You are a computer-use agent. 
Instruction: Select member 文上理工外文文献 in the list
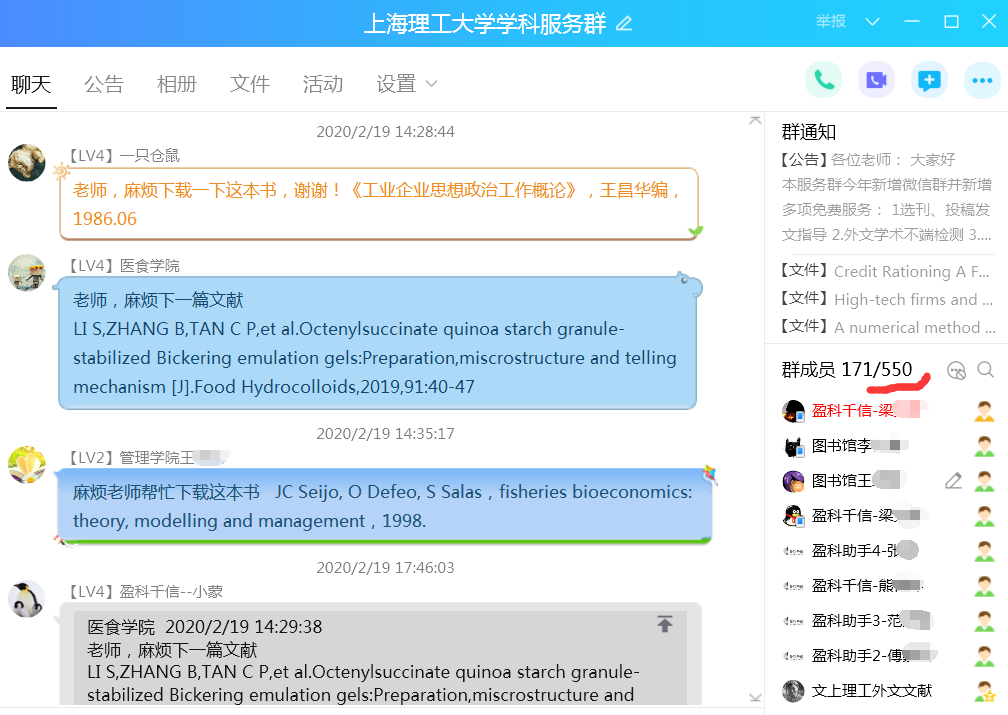point(871,690)
